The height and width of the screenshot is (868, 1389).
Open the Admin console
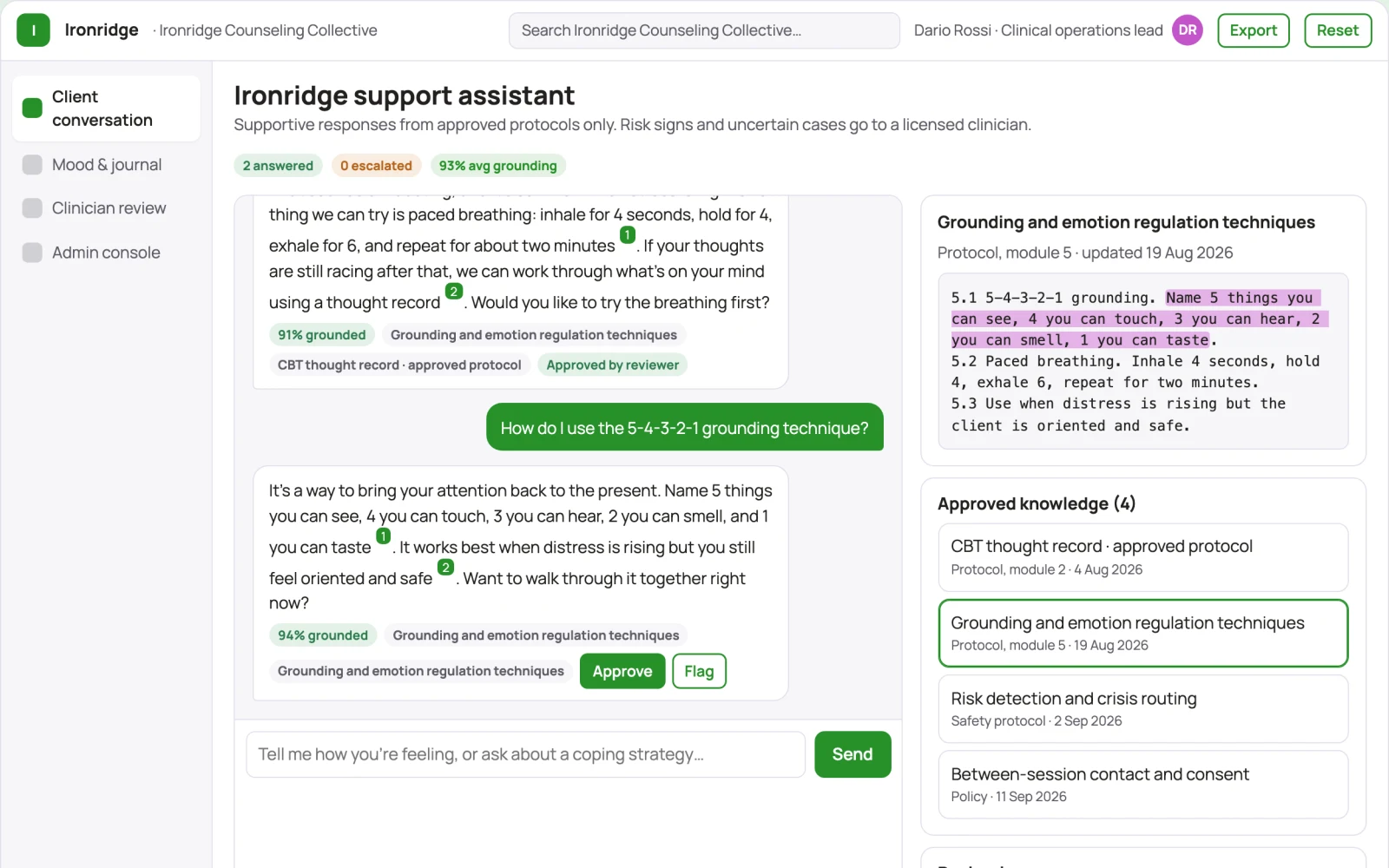(x=106, y=253)
